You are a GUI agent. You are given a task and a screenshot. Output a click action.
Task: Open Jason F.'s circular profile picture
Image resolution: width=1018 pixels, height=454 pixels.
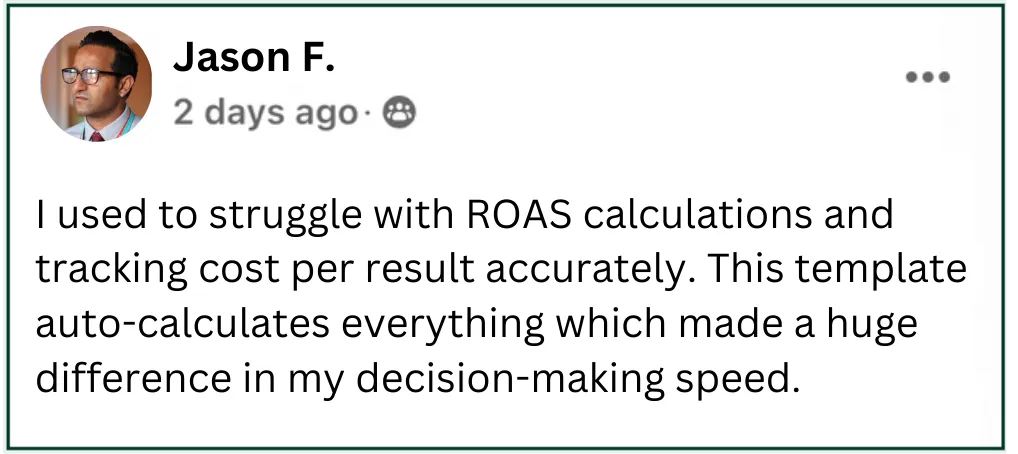tap(97, 84)
